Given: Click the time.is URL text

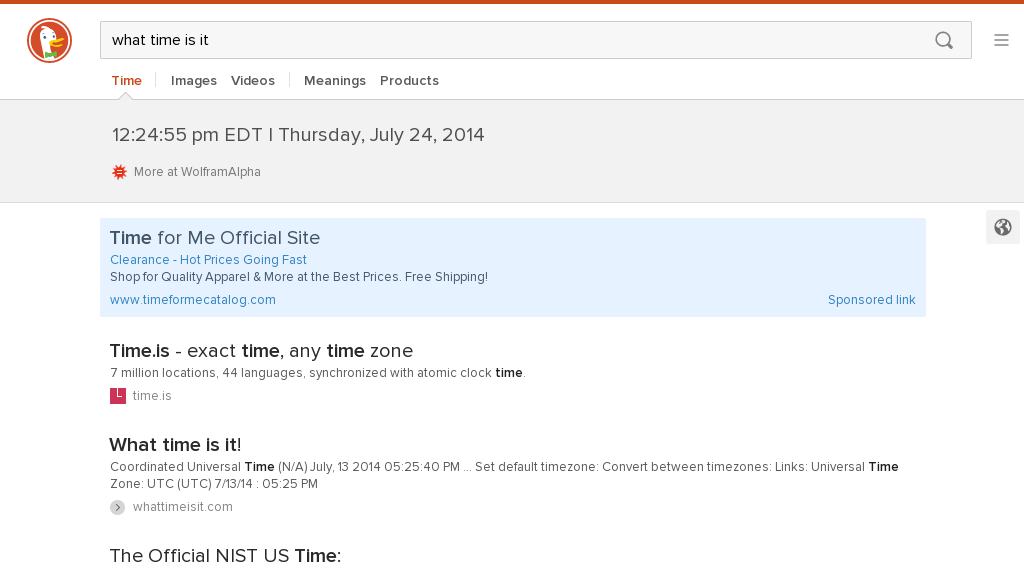Looking at the screenshot, I should point(152,396).
